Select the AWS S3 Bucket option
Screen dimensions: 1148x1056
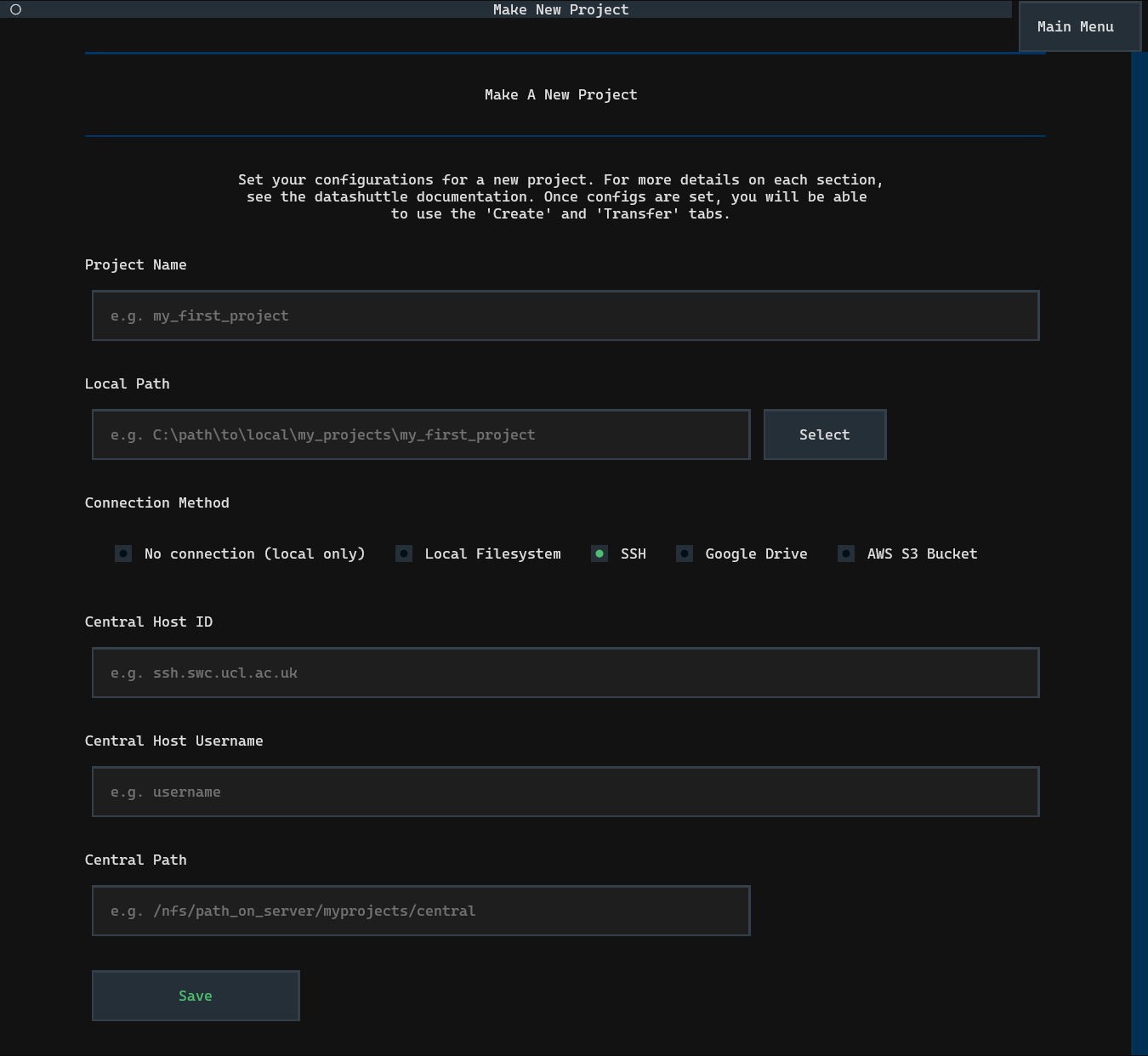[846, 554]
